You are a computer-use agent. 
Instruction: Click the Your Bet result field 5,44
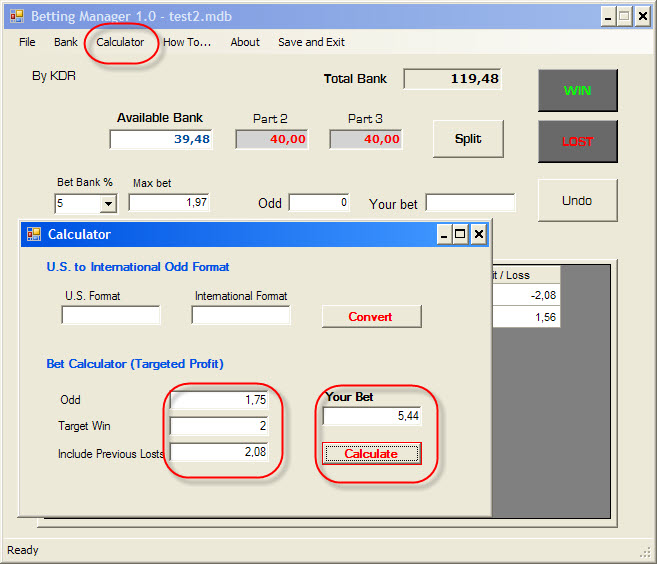coord(372,416)
